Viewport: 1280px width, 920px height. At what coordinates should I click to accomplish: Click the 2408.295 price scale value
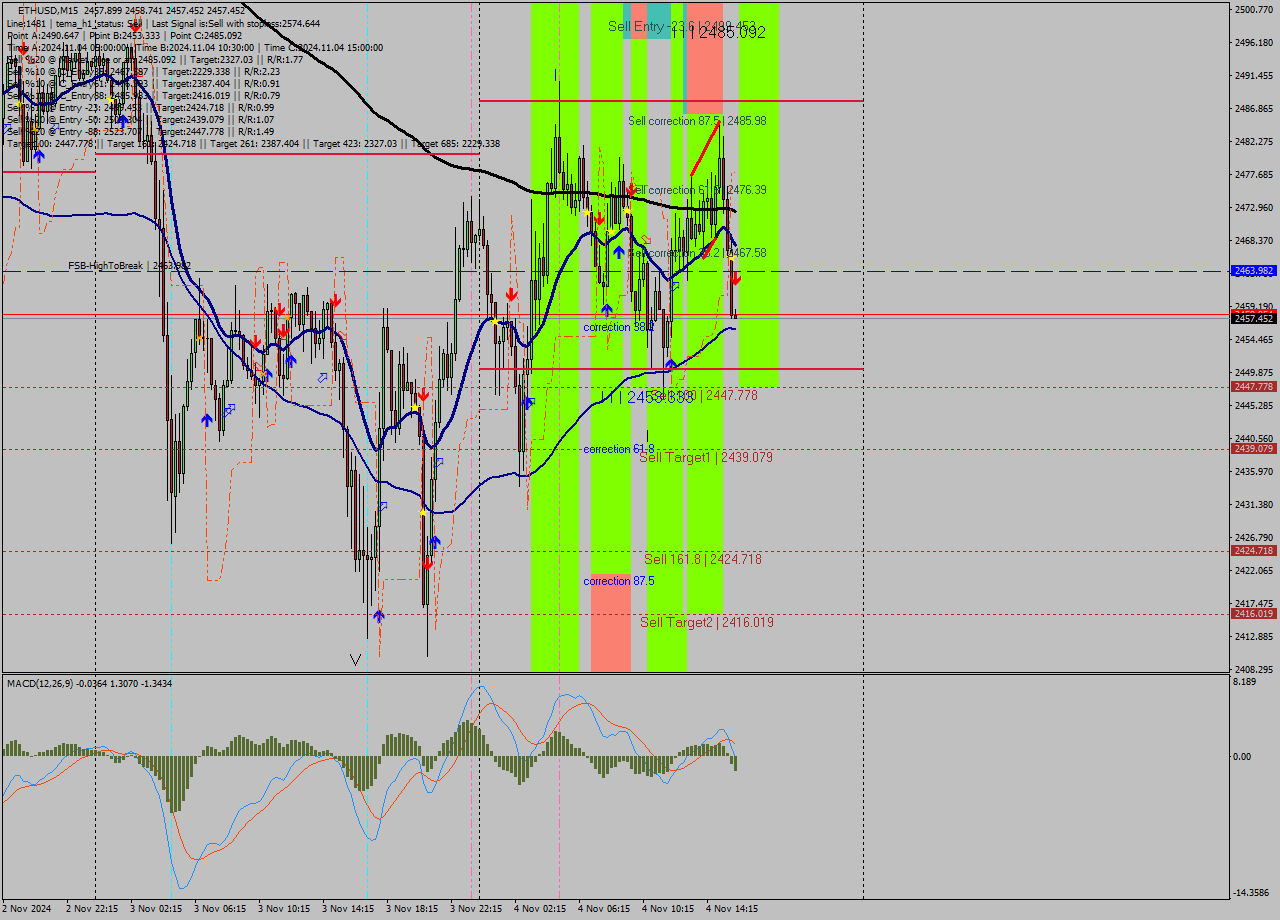point(1254,669)
